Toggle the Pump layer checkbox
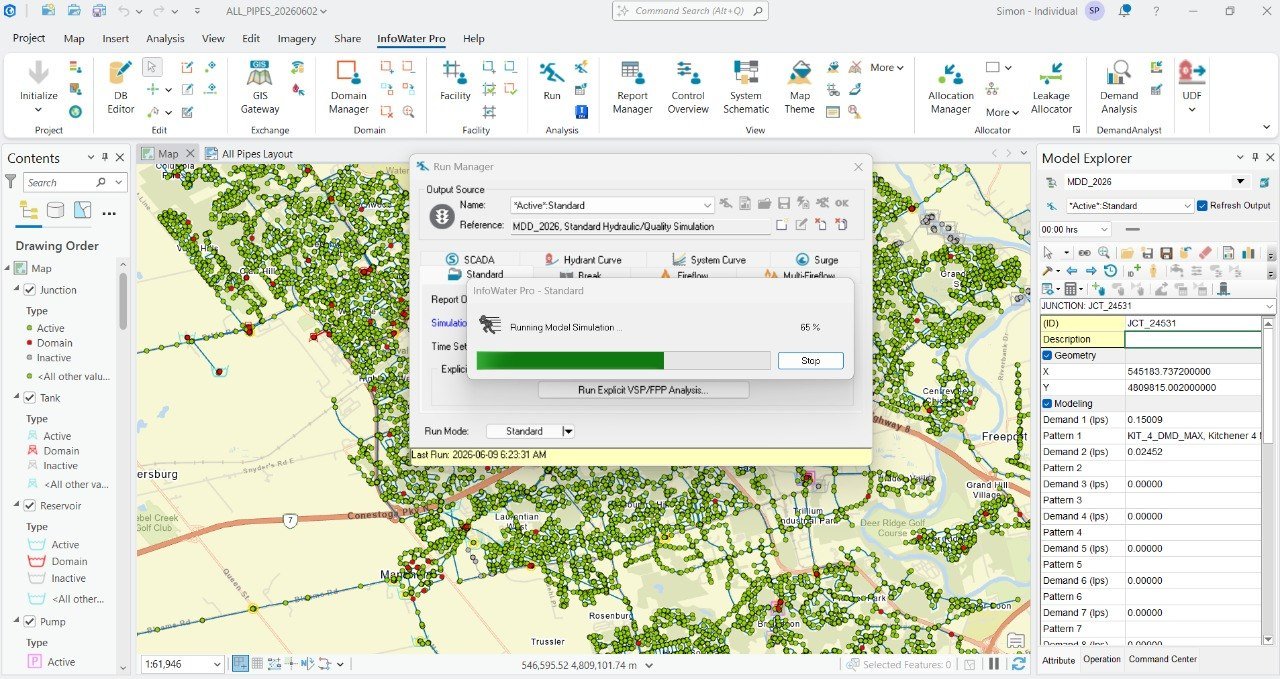The height and width of the screenshot is (679, 1280). [x=30, y=622]
